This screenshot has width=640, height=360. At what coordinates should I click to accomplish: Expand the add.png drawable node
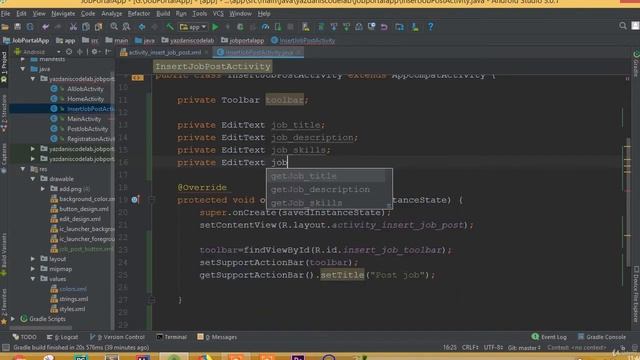pyautogui.click(x=43, y=189)
